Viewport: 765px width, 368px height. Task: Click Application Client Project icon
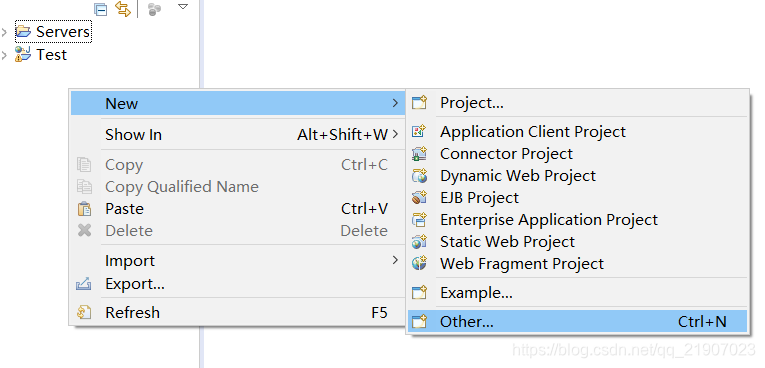(420, 131)
